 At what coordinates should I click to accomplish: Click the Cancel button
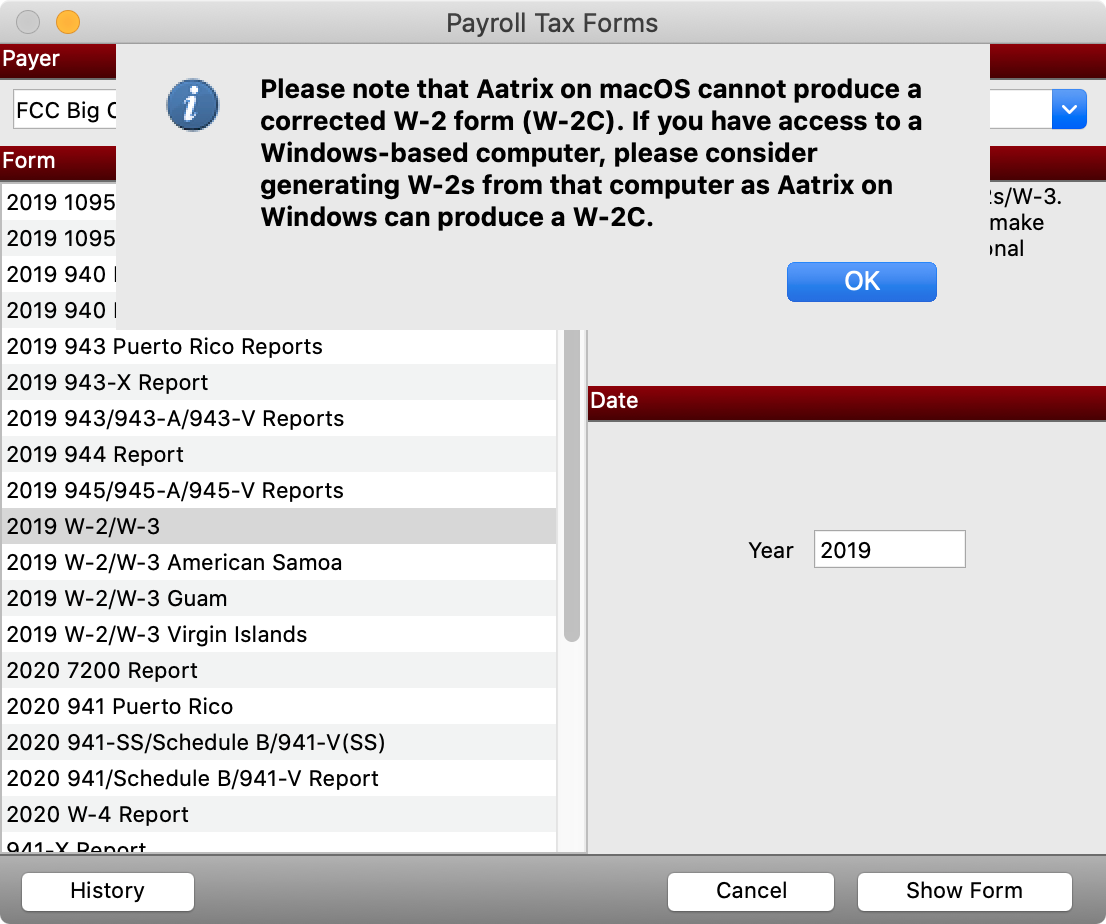point(750,890)
